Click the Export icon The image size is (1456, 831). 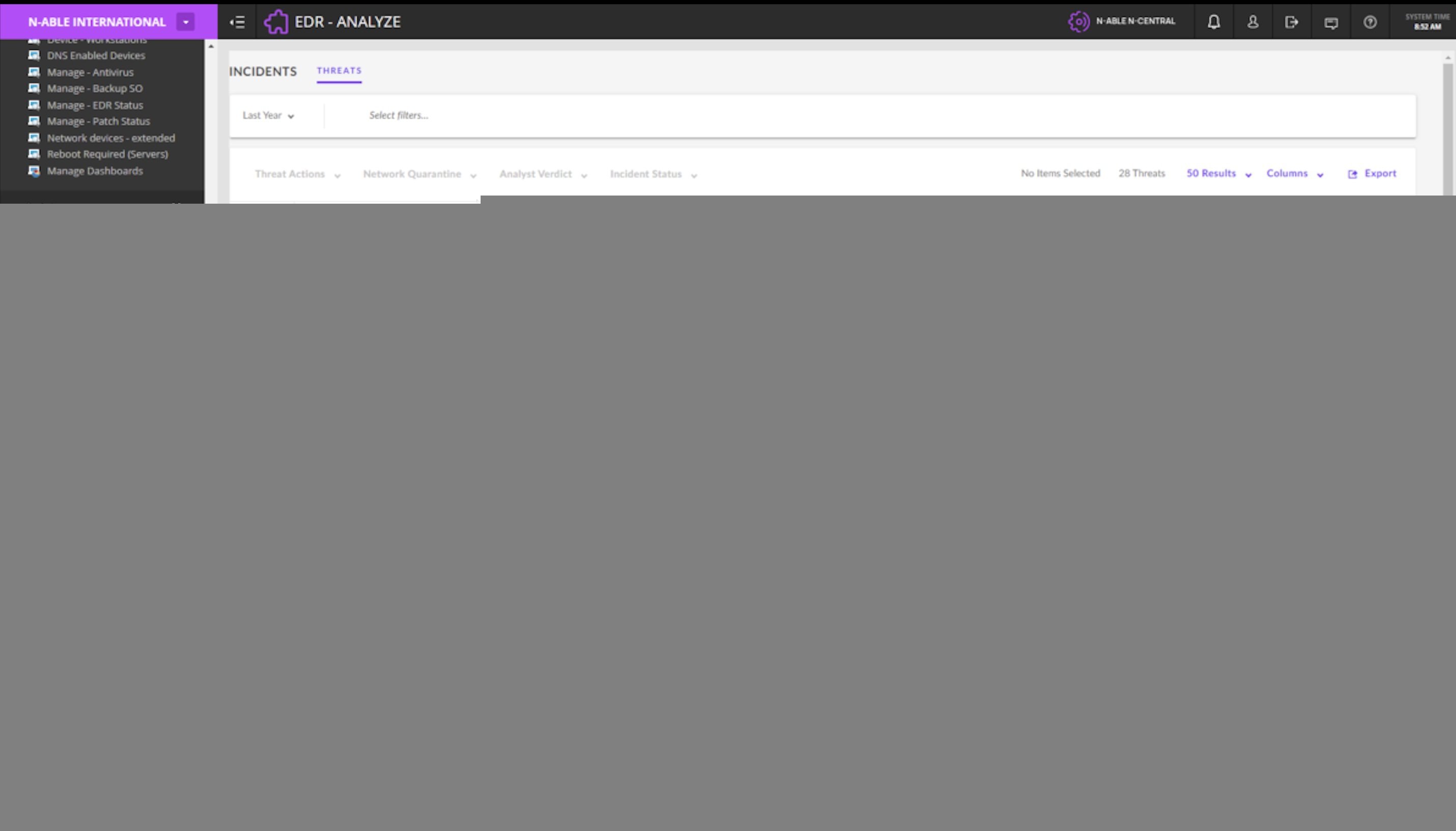1352,174
